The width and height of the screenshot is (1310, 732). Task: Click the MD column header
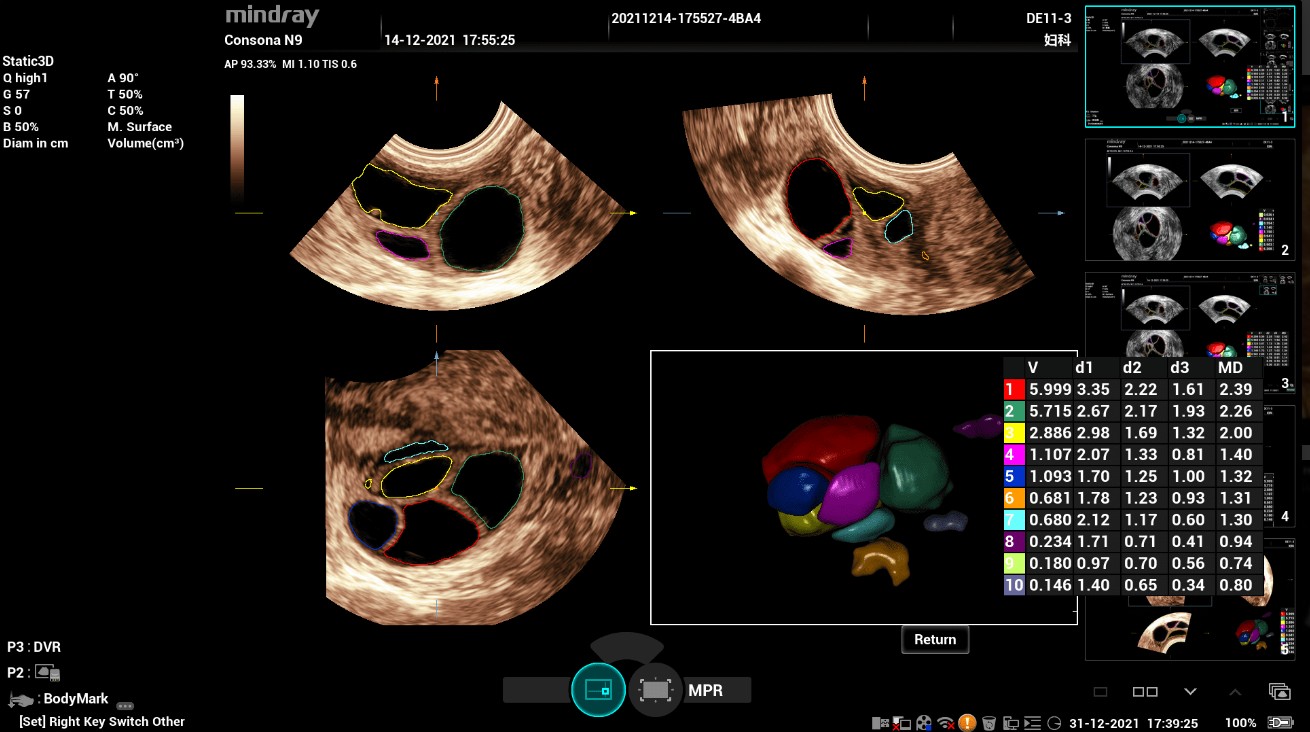point(1230,368)
